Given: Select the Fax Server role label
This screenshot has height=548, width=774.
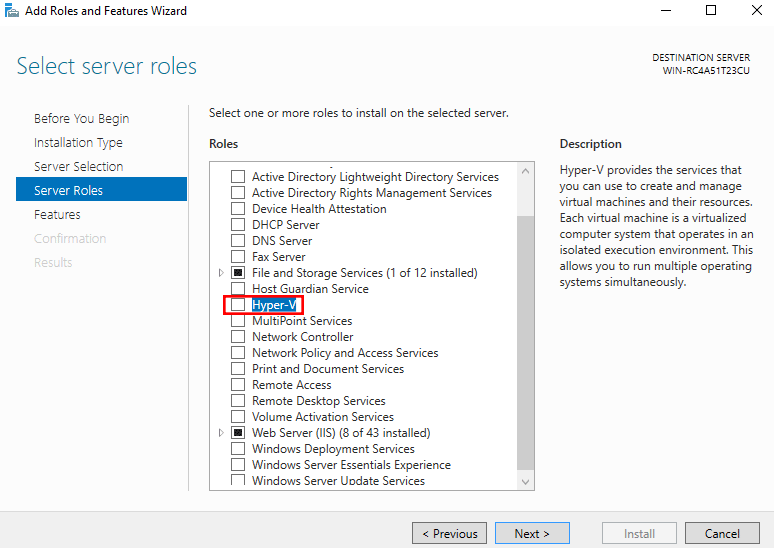Looking at the screenshot, I should coord(279,257).
